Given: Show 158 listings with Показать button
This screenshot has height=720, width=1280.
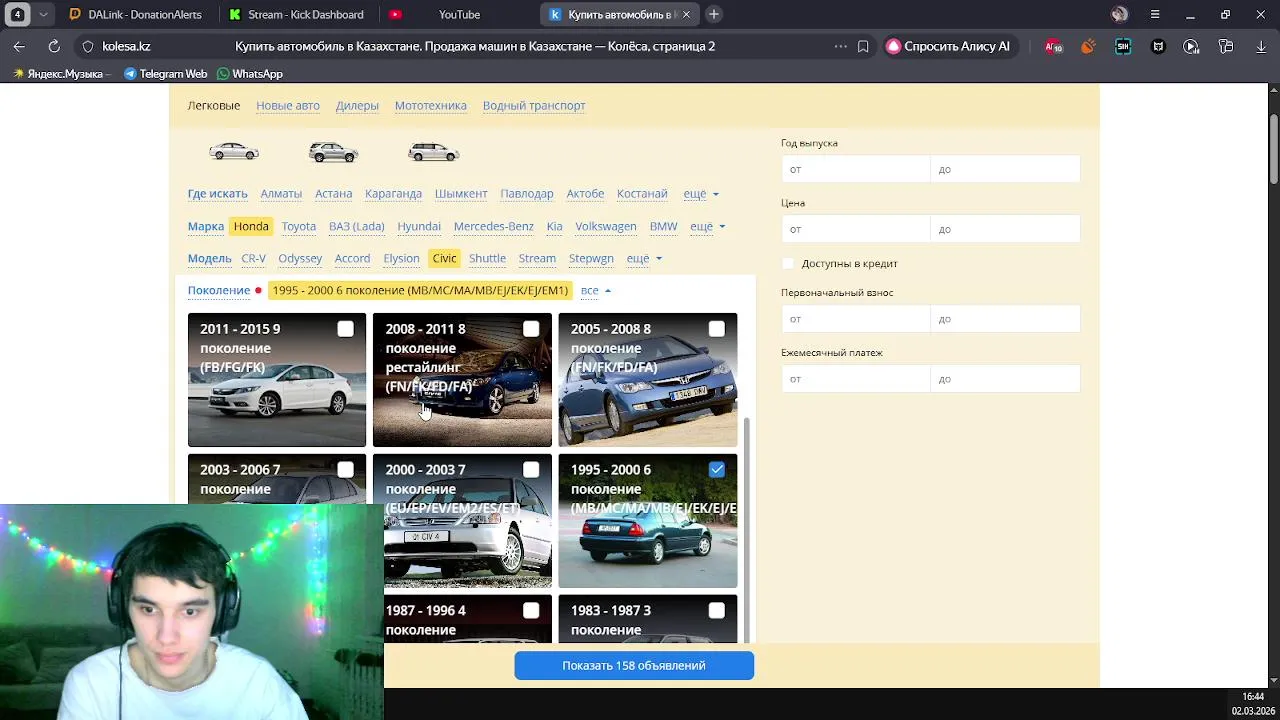Looking at the screenshot, I should click(x=634, y=666).
